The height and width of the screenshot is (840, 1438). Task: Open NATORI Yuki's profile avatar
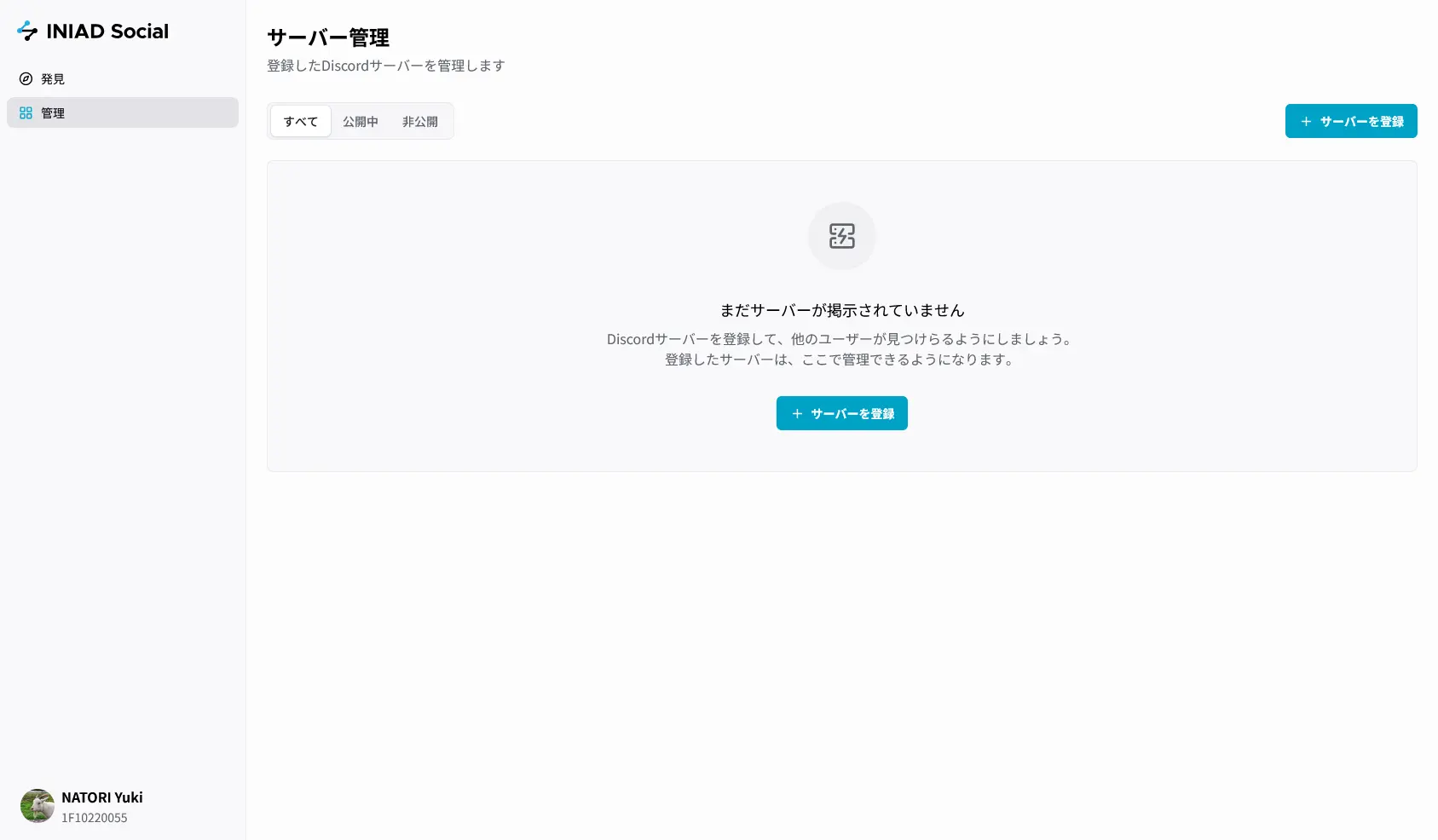click(38, 805)
